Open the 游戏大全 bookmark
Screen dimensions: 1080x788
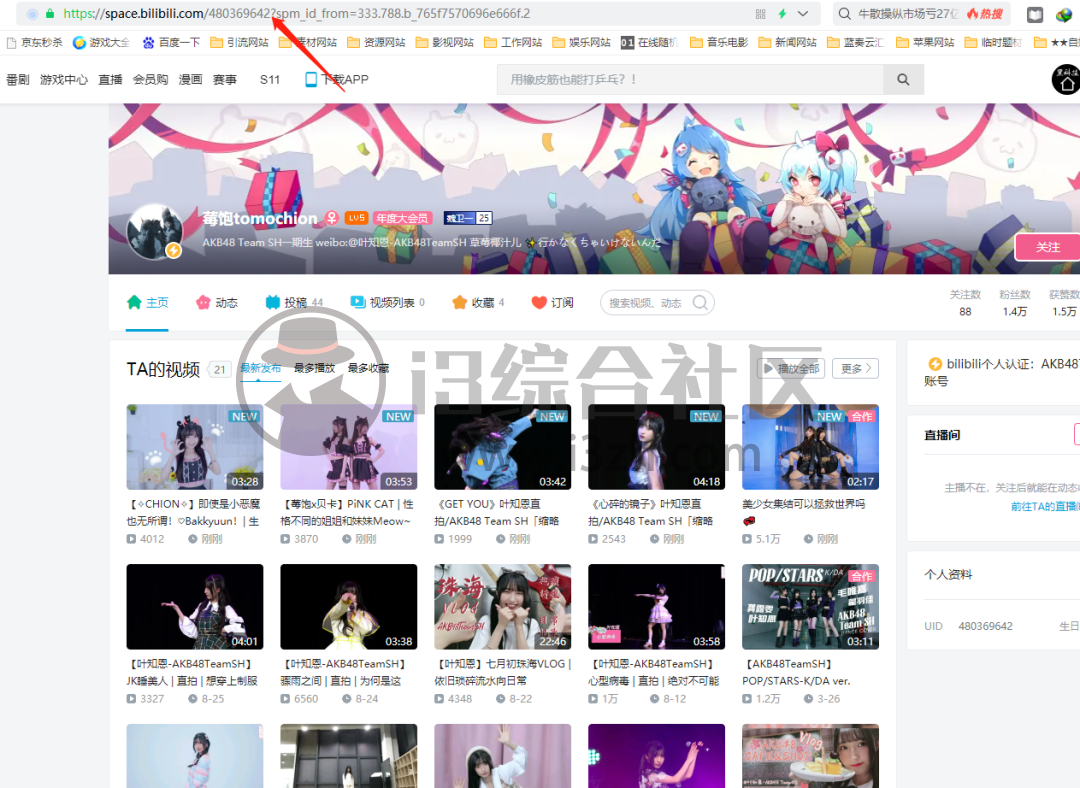(x=101, y=43)
